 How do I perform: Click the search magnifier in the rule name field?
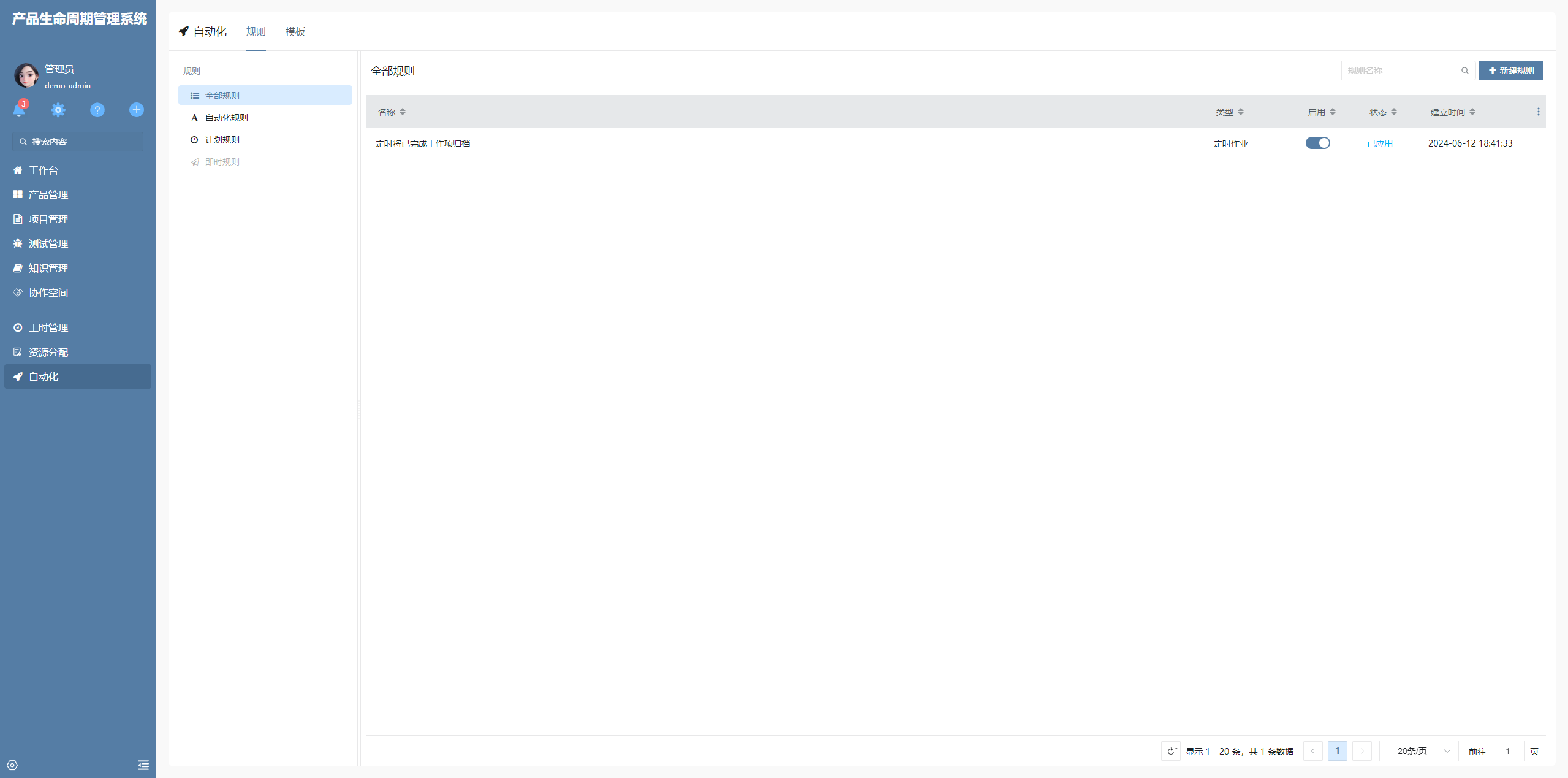(1465, 71)
